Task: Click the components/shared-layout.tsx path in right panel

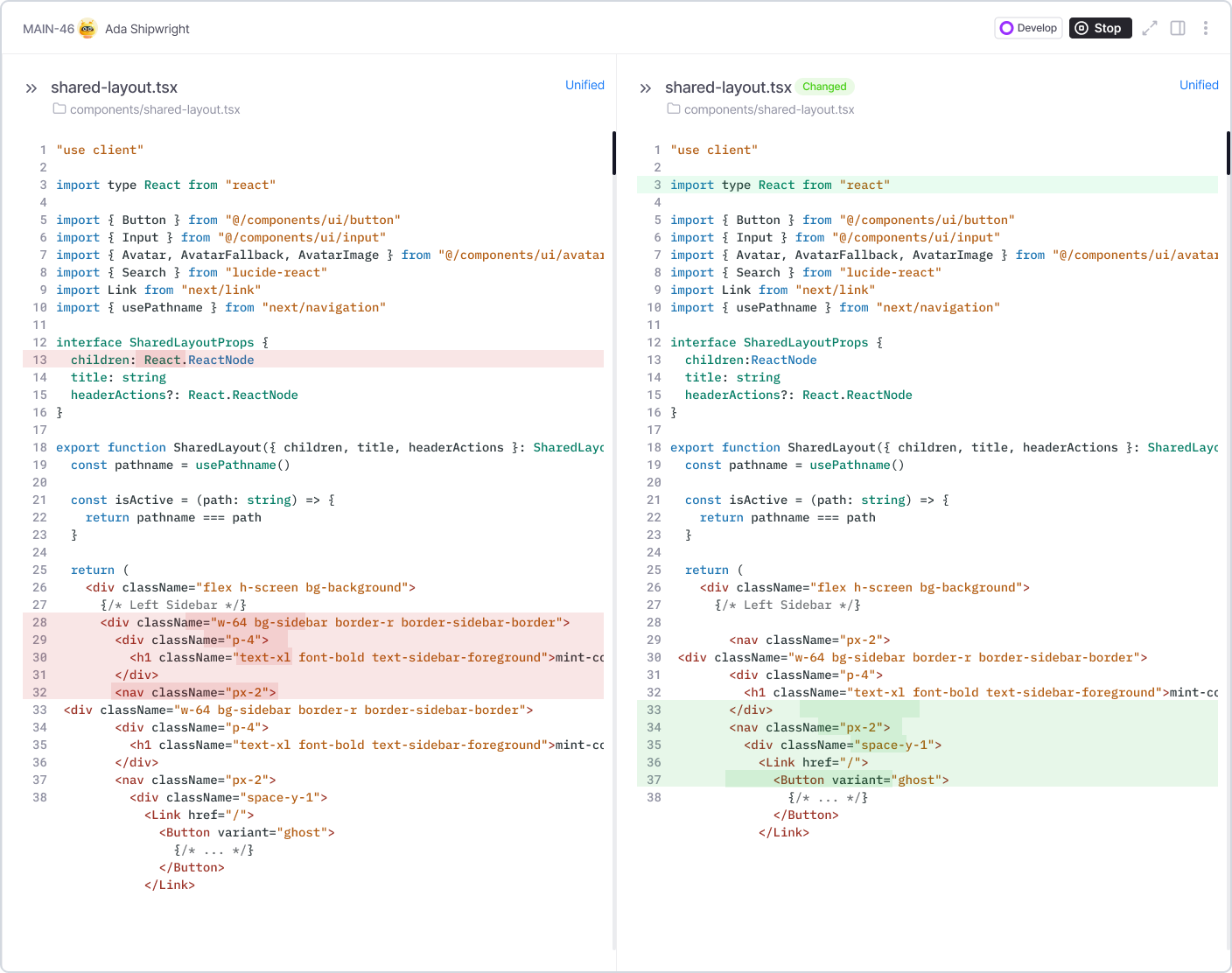Action: (769, 109)
